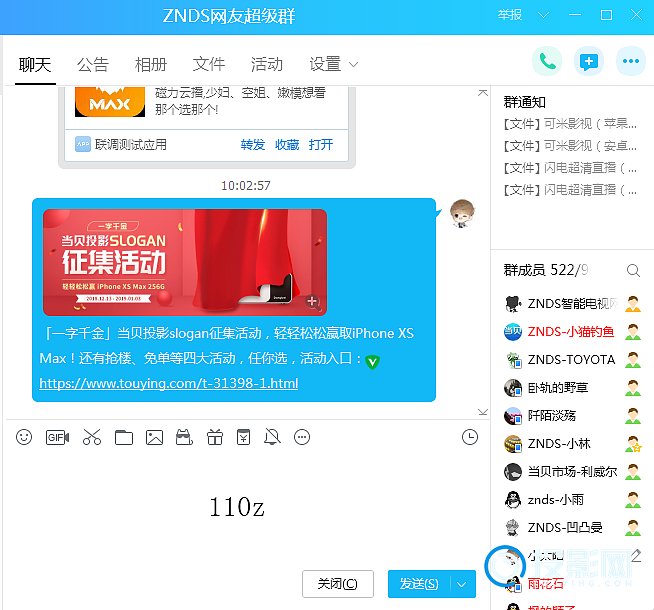Open message history clock icon

tap(470, 437)
